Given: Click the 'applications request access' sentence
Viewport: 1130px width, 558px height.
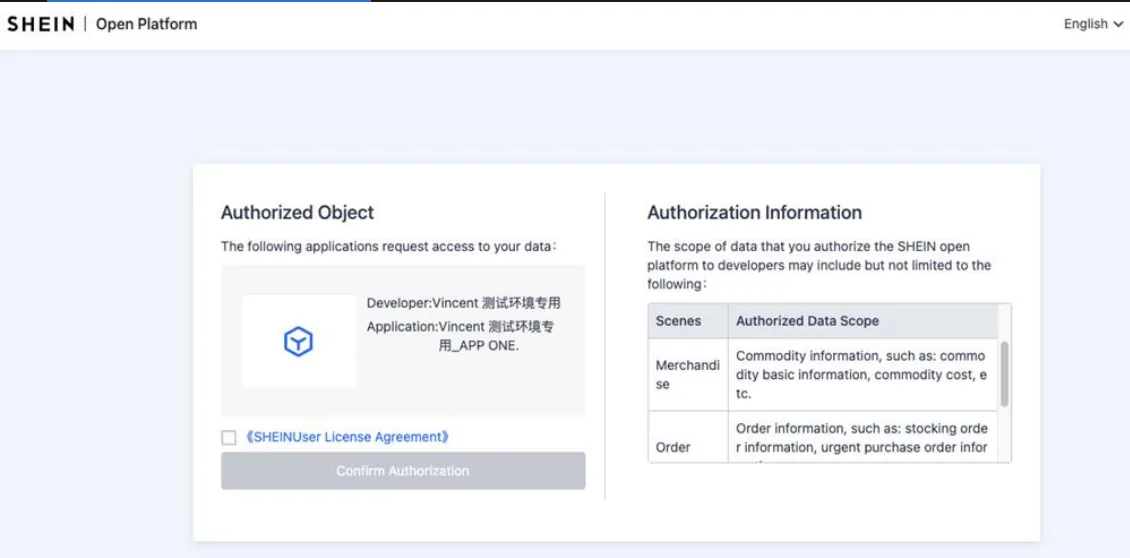Looking at the screenshot, I should (389, 247).
